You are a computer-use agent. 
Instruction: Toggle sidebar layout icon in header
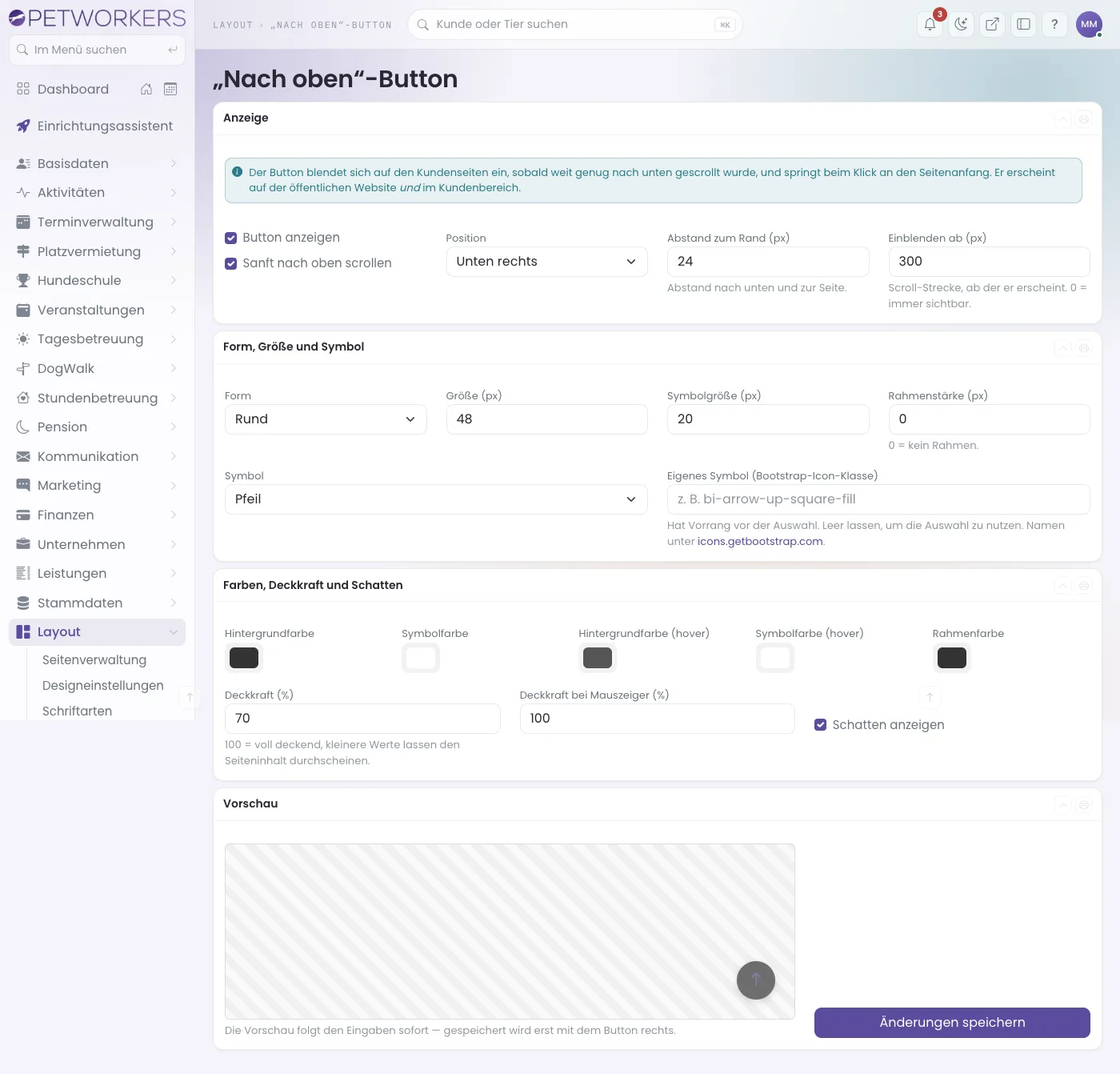click(x=1023, y=24)
